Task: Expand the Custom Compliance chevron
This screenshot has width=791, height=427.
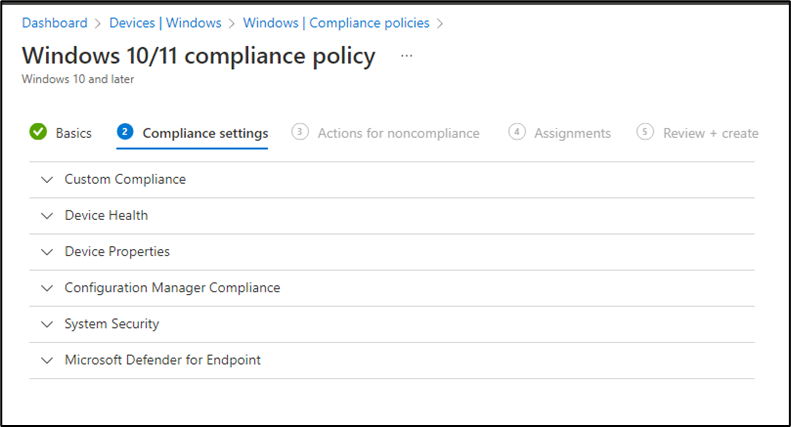Action: [47, 180]
